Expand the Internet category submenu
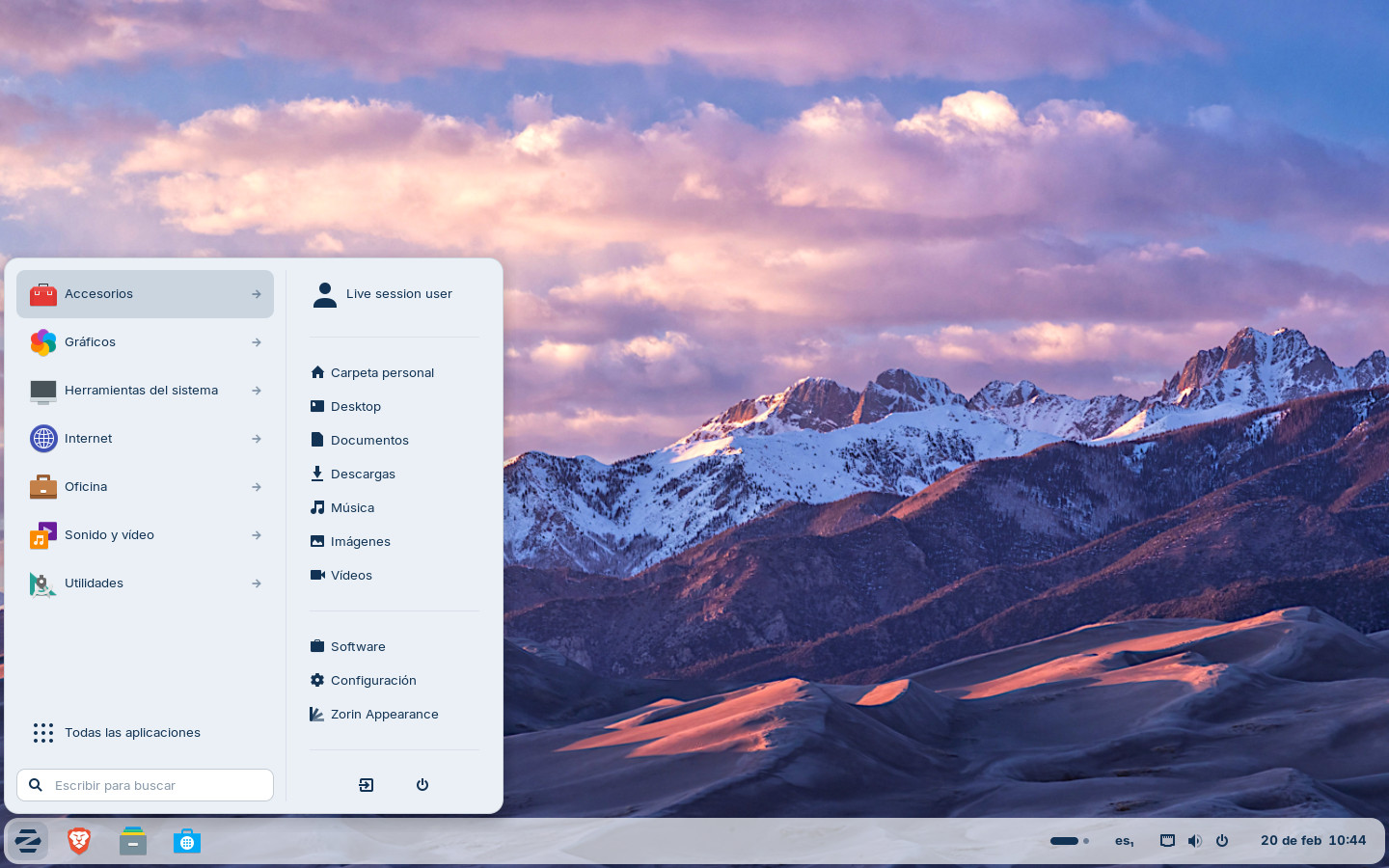This screenshot has height=868, width=1389. point(257,439)
